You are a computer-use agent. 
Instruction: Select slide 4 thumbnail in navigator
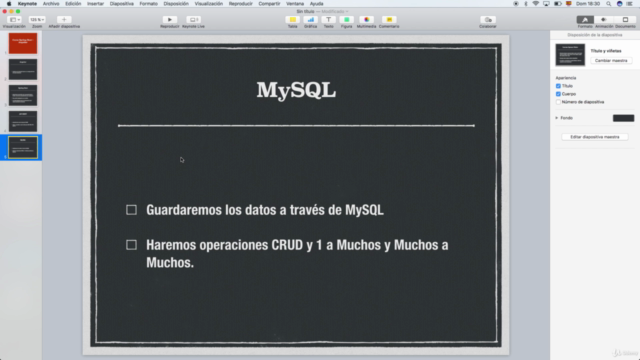23,122
